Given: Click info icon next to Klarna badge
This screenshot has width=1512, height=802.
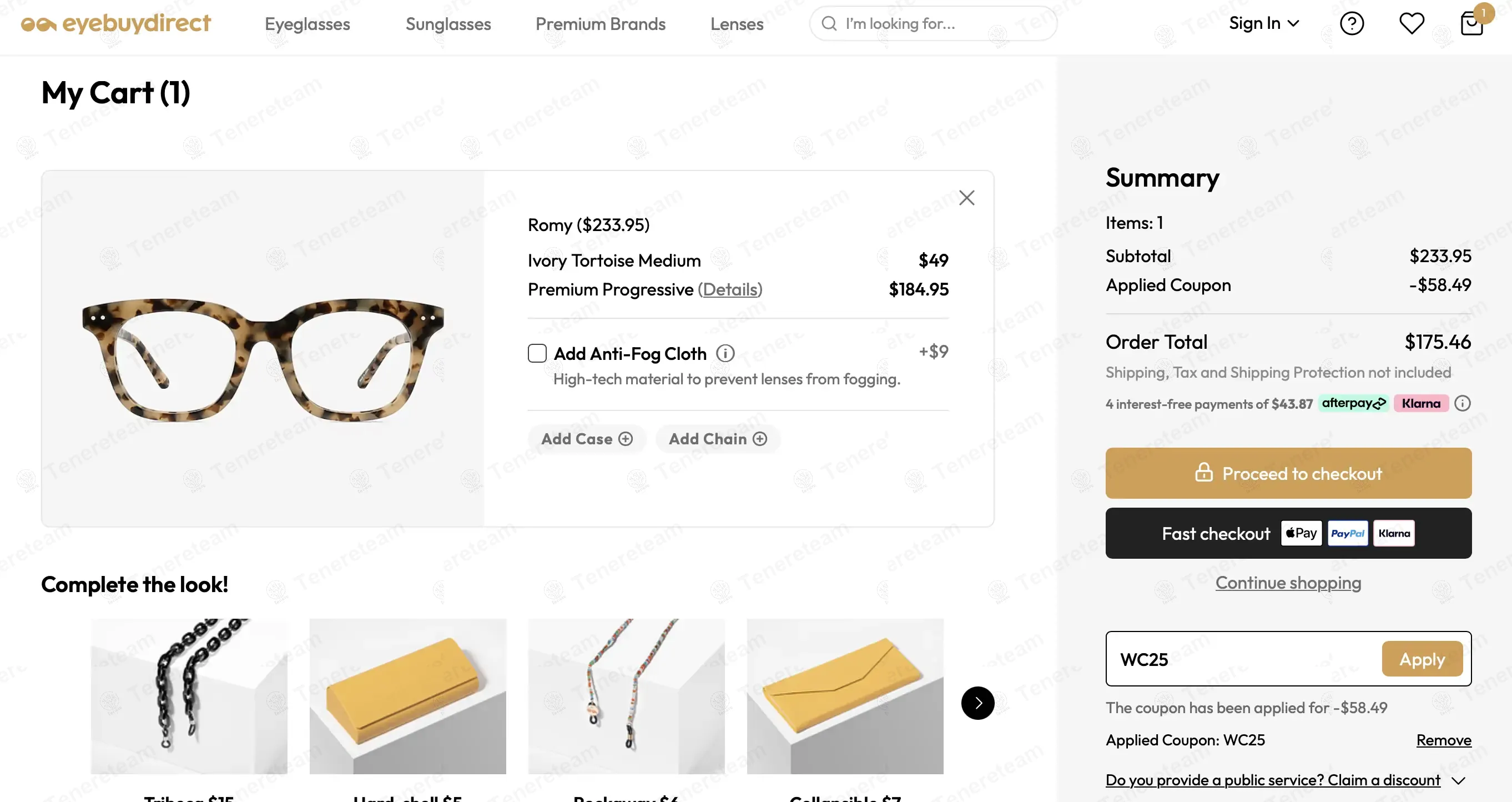Looking at the screenshot, I should click(1462, 403).
